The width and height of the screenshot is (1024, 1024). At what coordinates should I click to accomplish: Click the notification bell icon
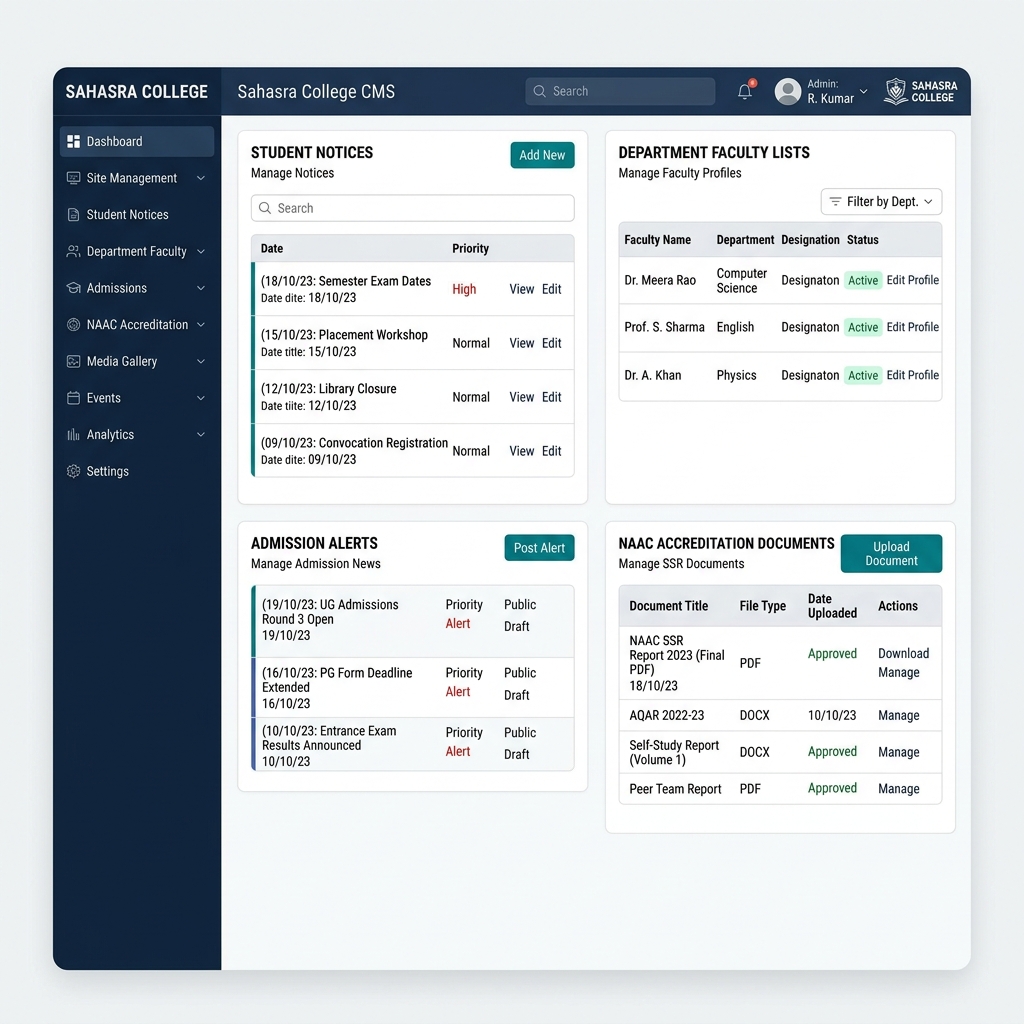point(744,91)
